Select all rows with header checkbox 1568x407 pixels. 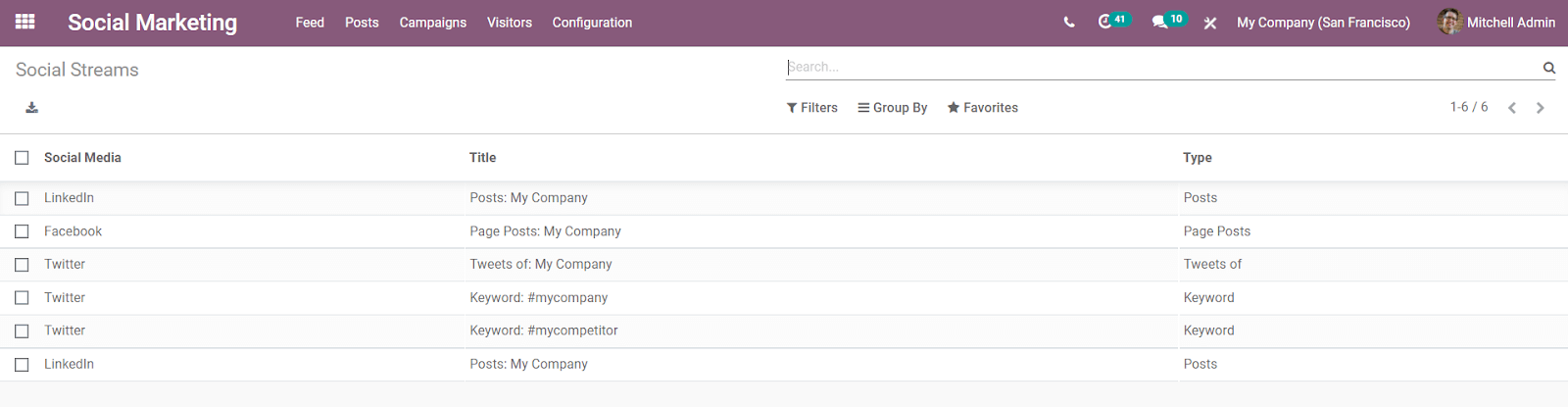(x=22, y=158)
